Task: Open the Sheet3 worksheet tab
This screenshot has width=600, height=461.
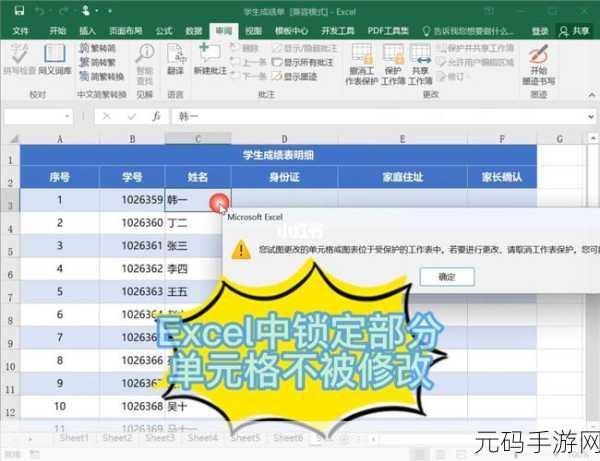Action: pos(160,438)
